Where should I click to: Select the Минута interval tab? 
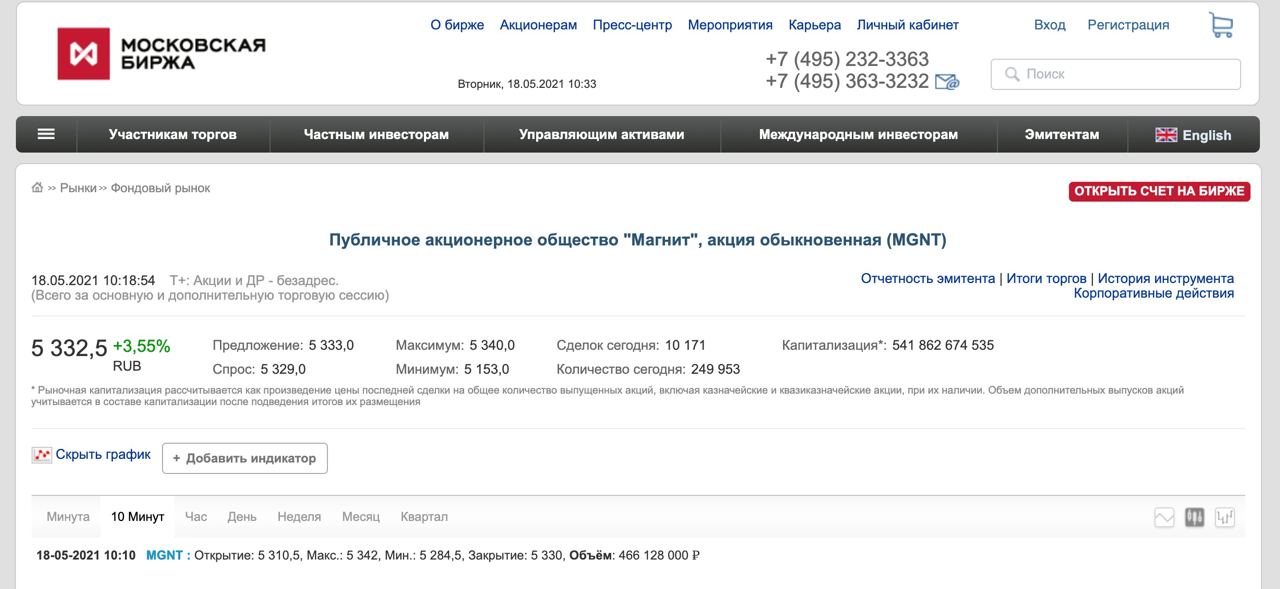pos(68,517)
